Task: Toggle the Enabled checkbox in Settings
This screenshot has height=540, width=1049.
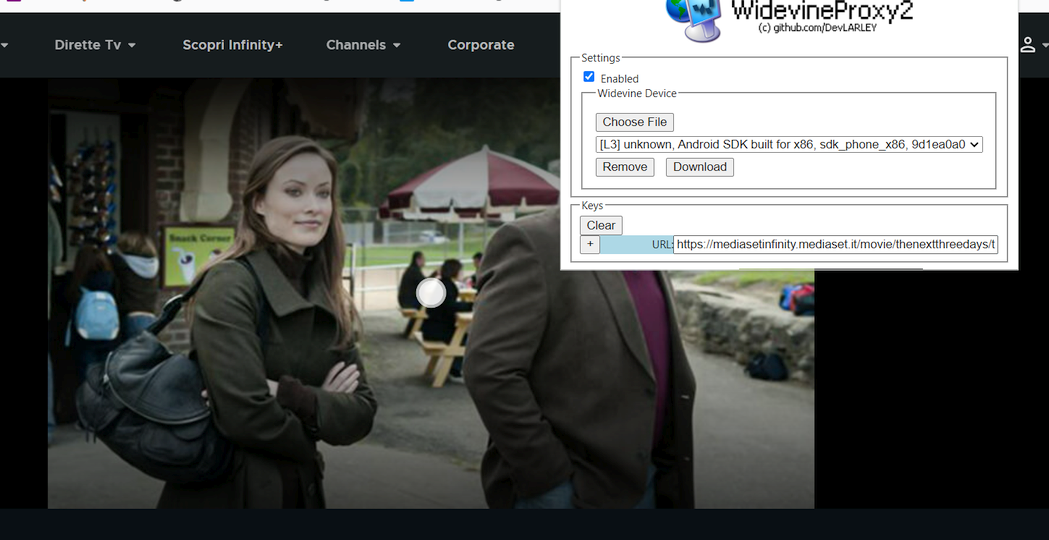Action: point(589,77)
